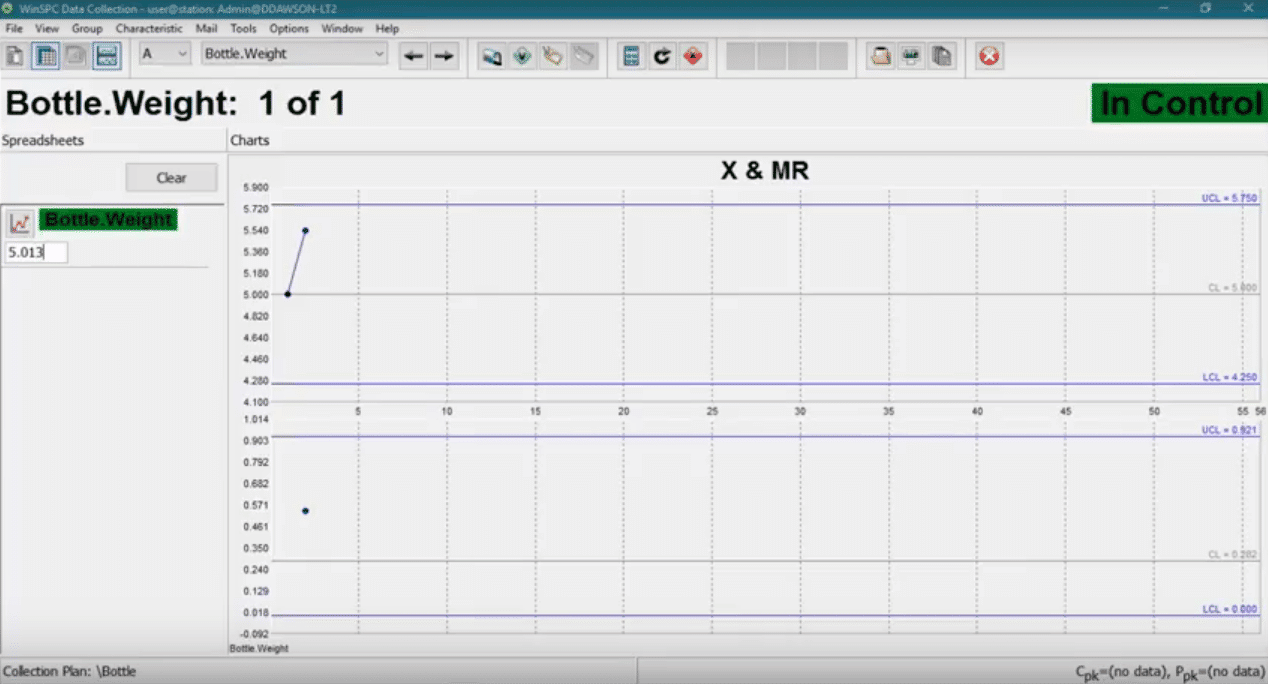Click the next characteristic right arrow
The height and width of the screenshot is (684, 1268).
point(444,56)
